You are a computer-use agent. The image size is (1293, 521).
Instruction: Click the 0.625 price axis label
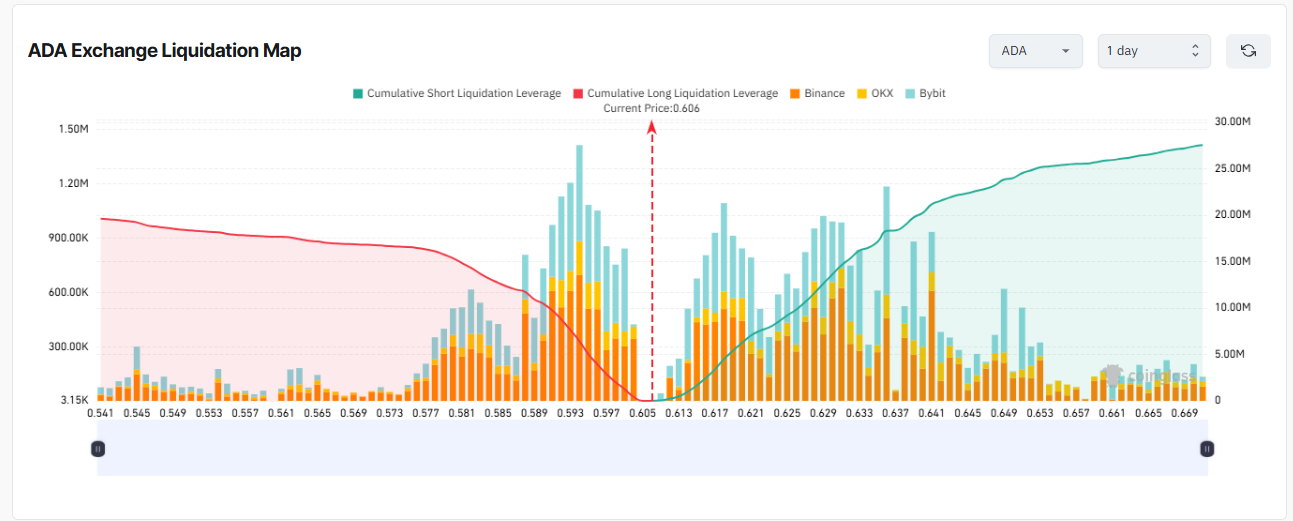coord(787,412)
